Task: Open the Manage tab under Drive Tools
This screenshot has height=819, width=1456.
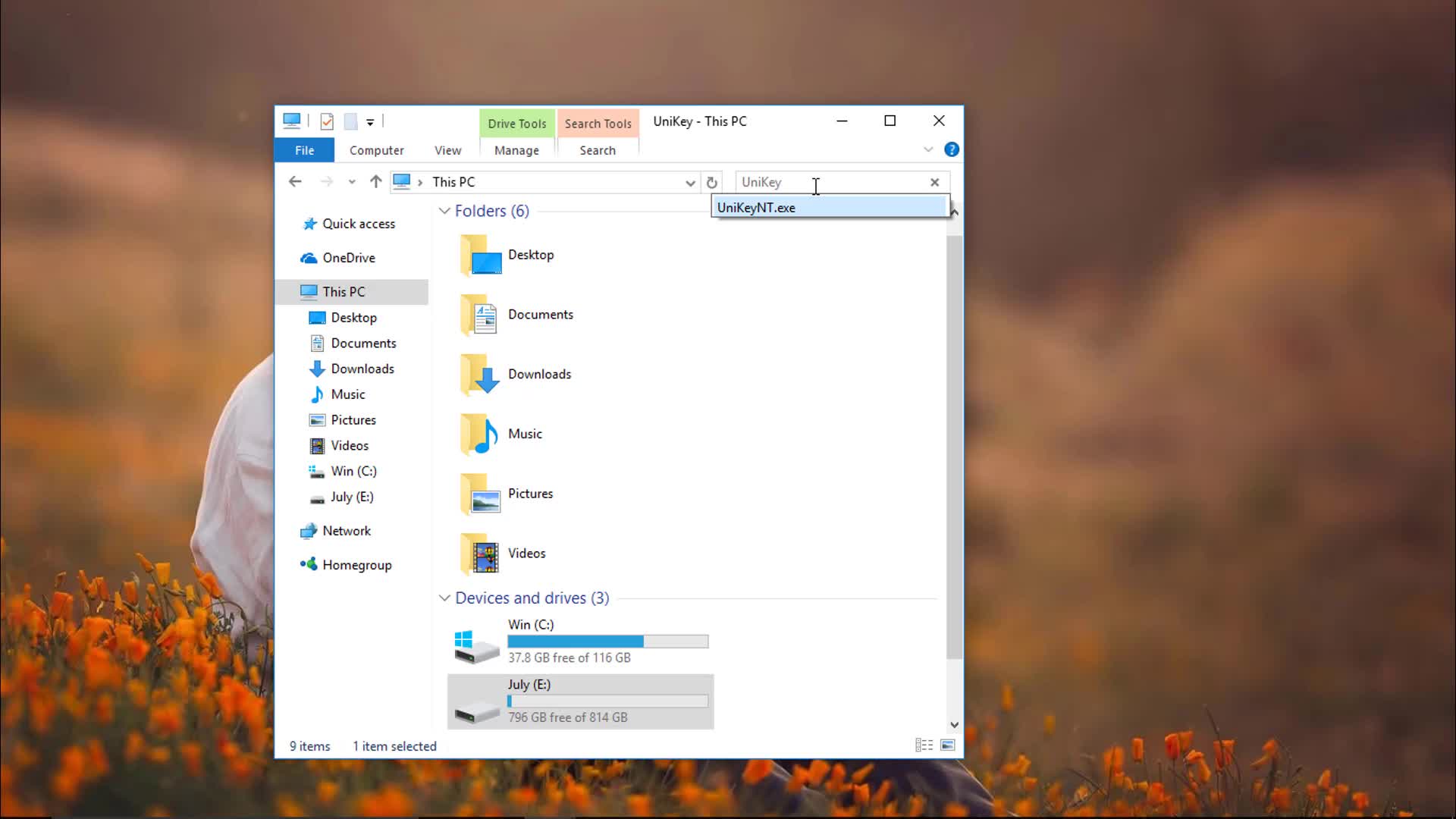Action: click(516, 150)
